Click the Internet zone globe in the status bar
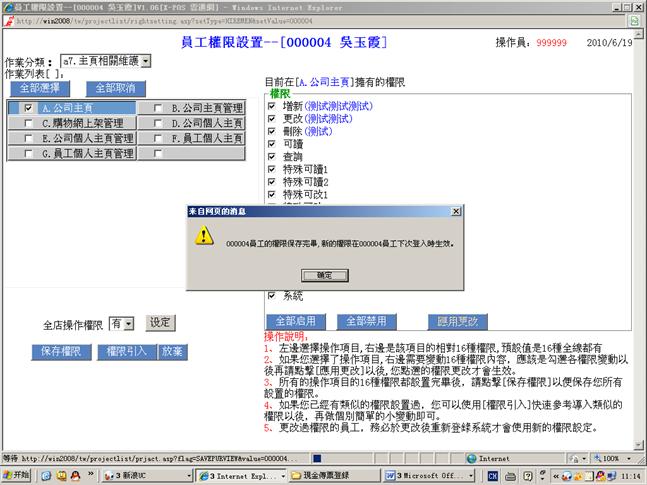647x485 pixels. (x=470, y=458)
